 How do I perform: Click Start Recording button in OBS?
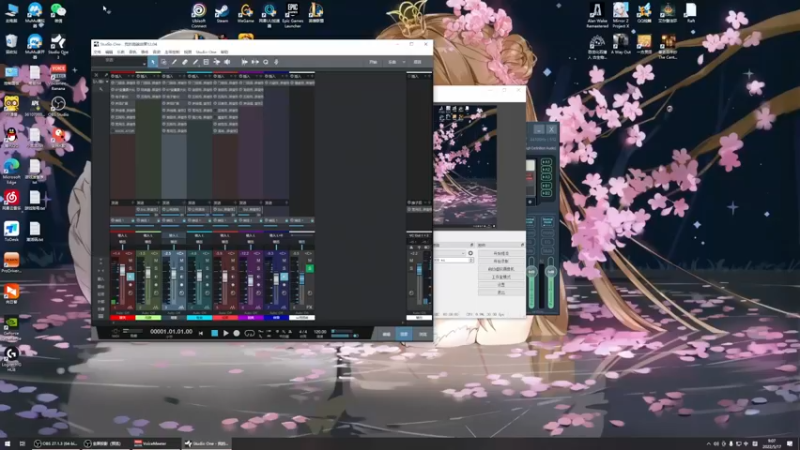click(501, 261)
